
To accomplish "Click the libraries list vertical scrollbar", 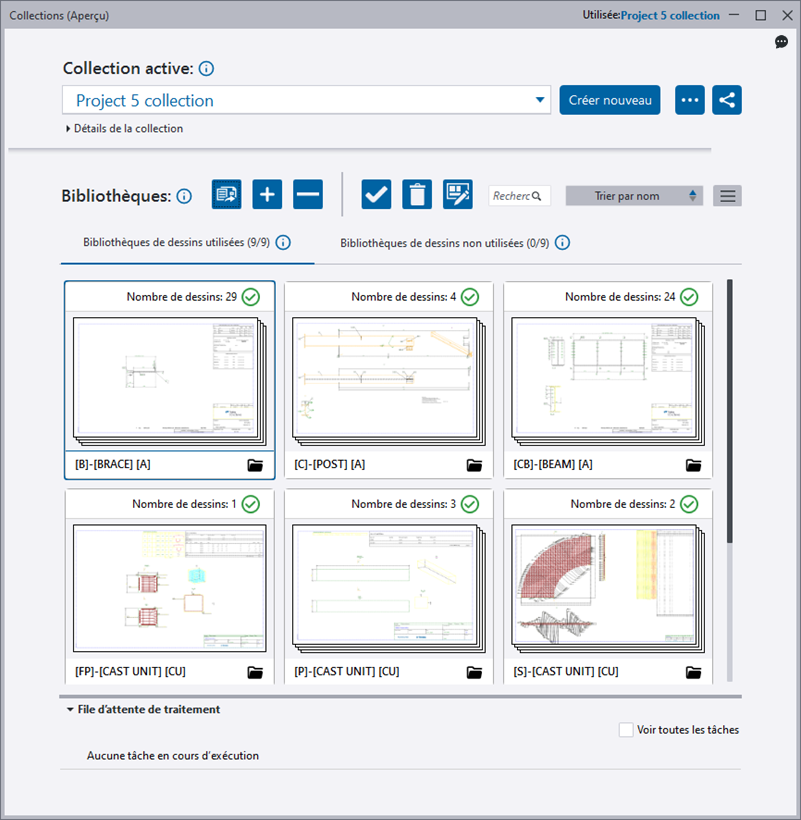I will 729,412.
